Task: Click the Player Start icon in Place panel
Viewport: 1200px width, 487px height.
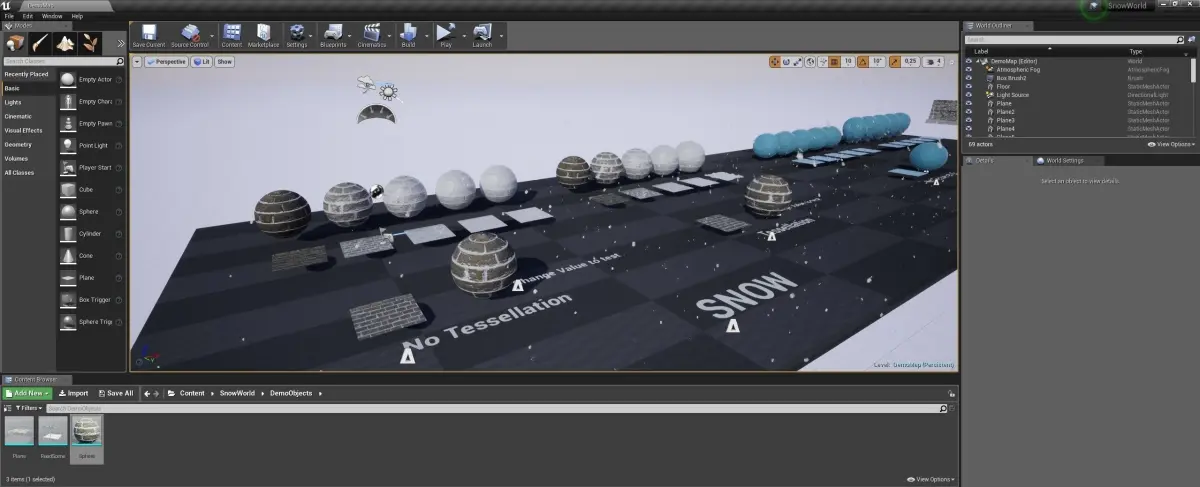Action: tap(67, 167)
